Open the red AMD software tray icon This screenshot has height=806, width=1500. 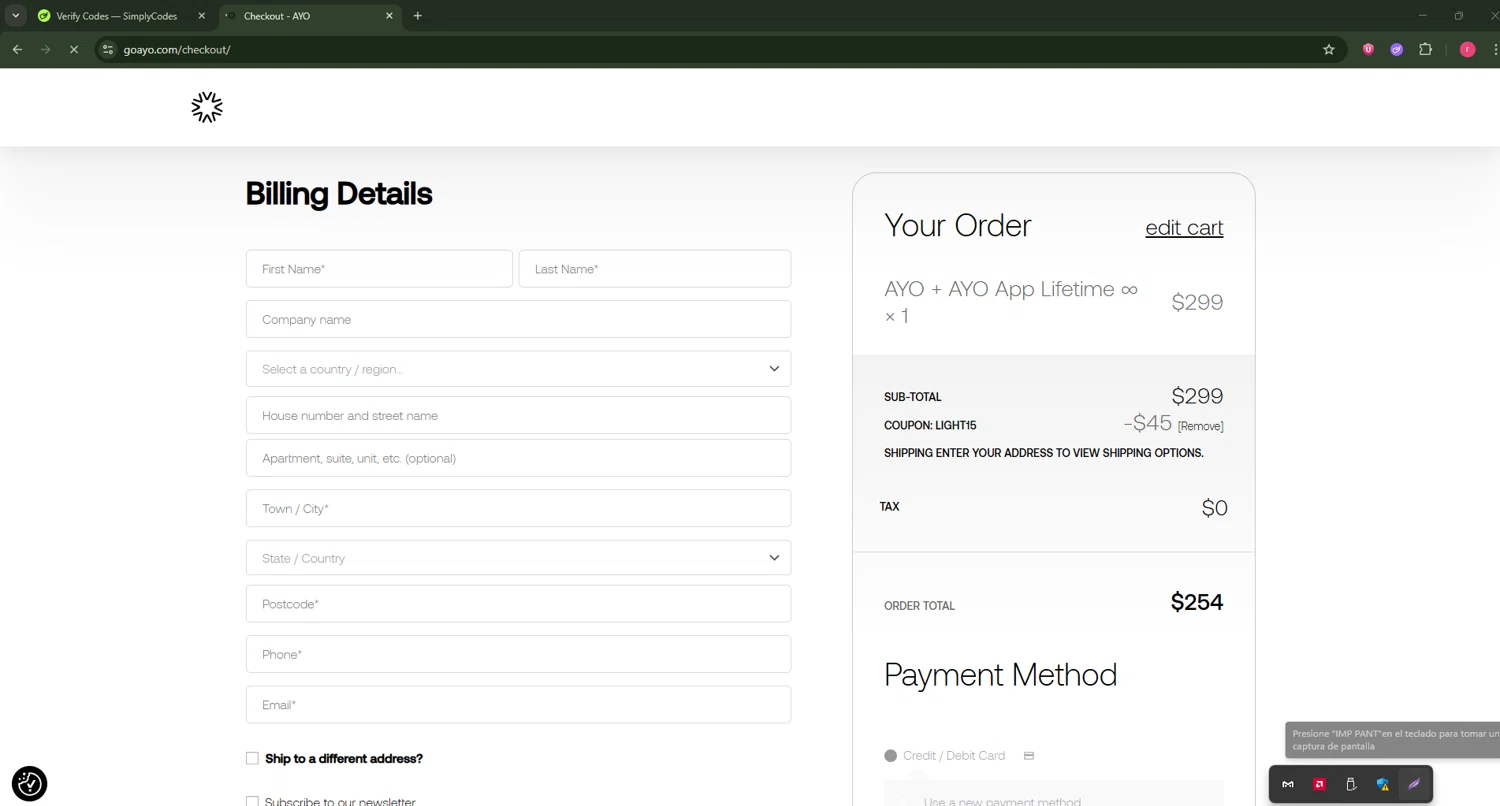click(x=1320, y=785)
